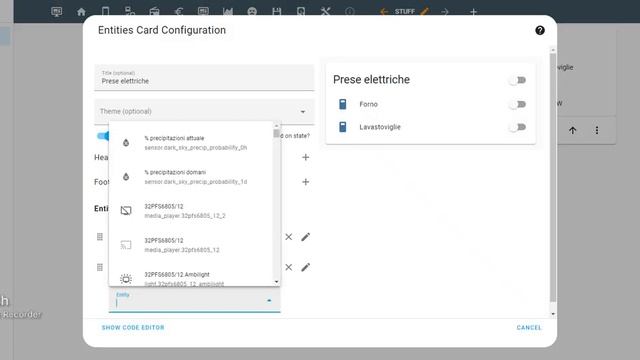Choose media_player.32pfs6805_12 entity
Screen dimensions: 640x360
pos(191,245)
